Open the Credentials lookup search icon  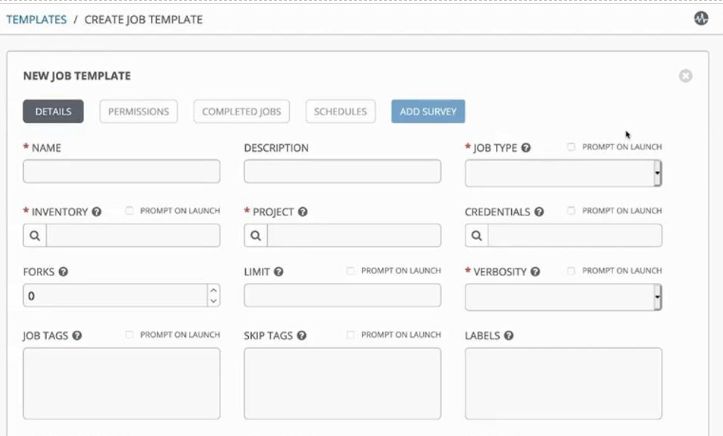click(x=476, y=236)
